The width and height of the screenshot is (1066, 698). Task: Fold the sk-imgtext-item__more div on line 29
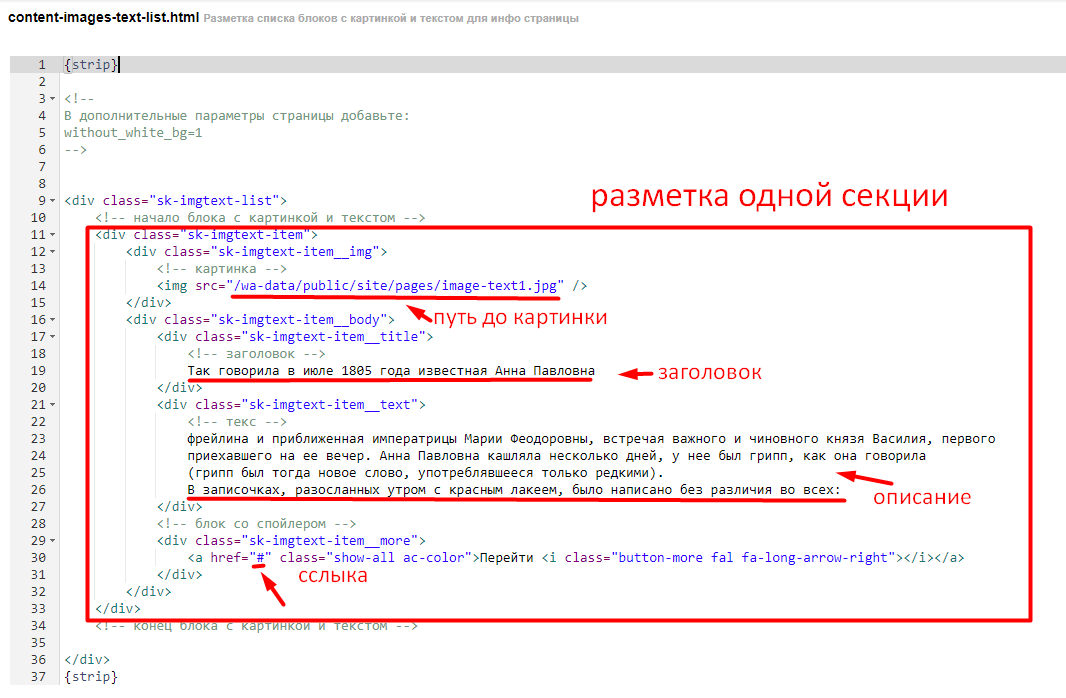pos(52,541)
